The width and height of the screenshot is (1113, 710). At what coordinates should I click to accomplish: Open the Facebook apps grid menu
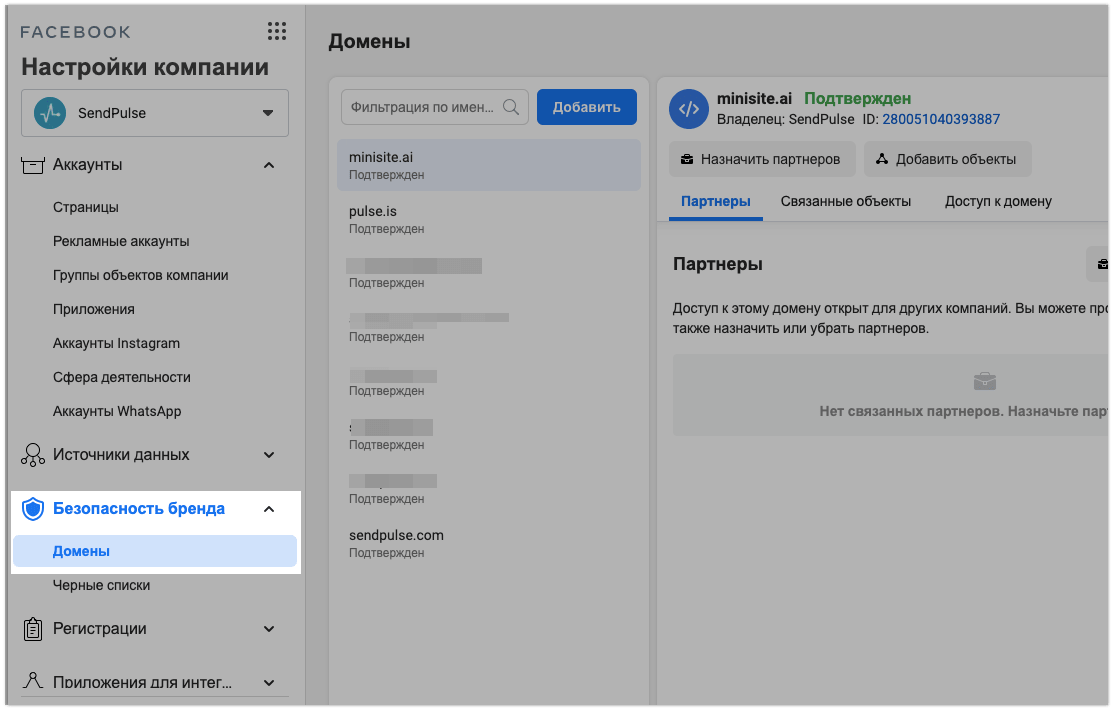[277, 31]
